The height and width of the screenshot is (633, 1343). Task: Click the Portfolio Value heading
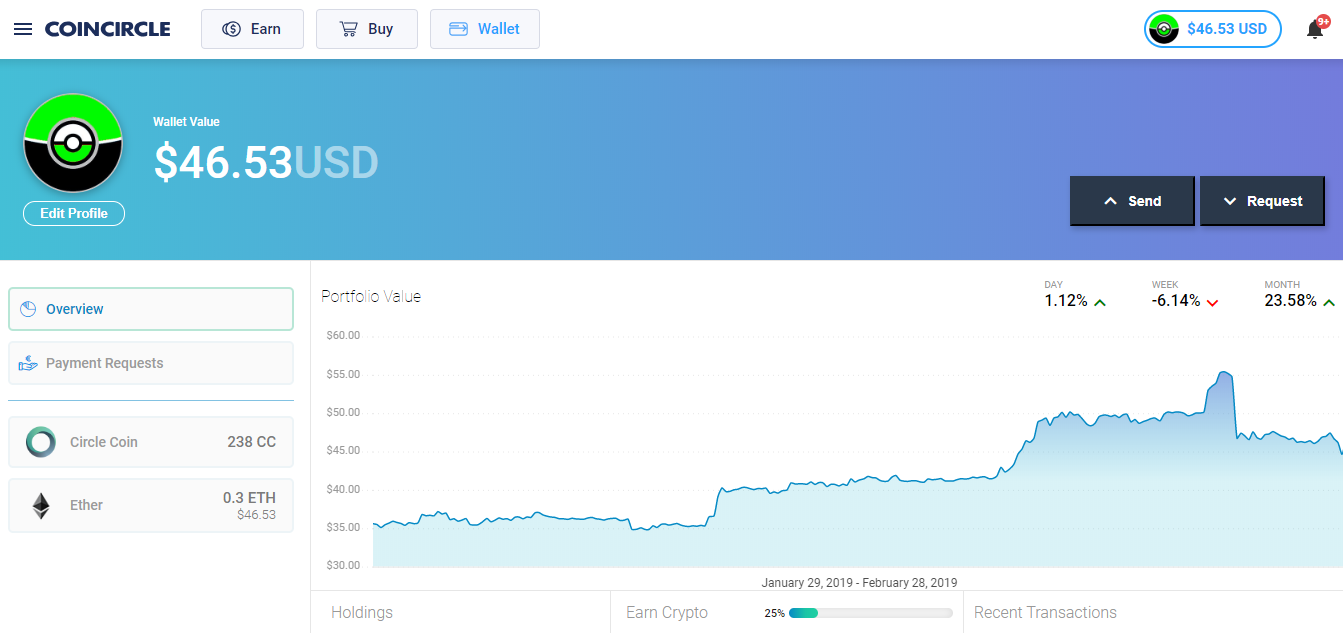click(371, 296)
